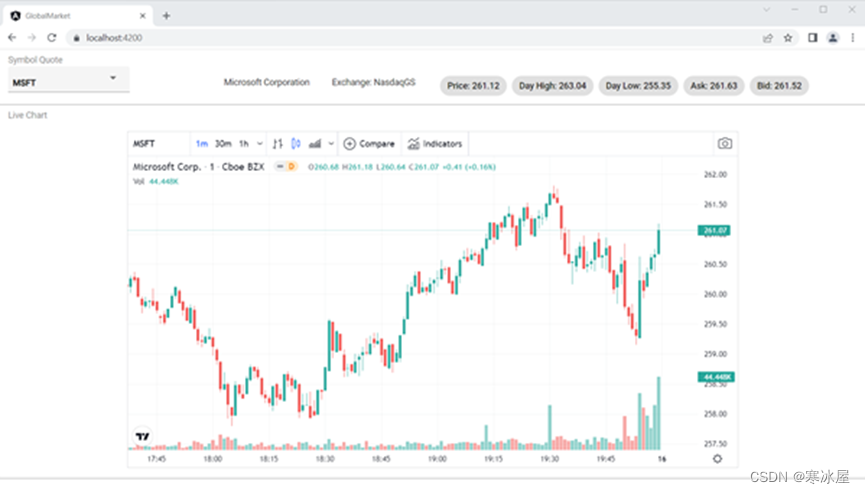View site information lock icon

pos(77,38)
